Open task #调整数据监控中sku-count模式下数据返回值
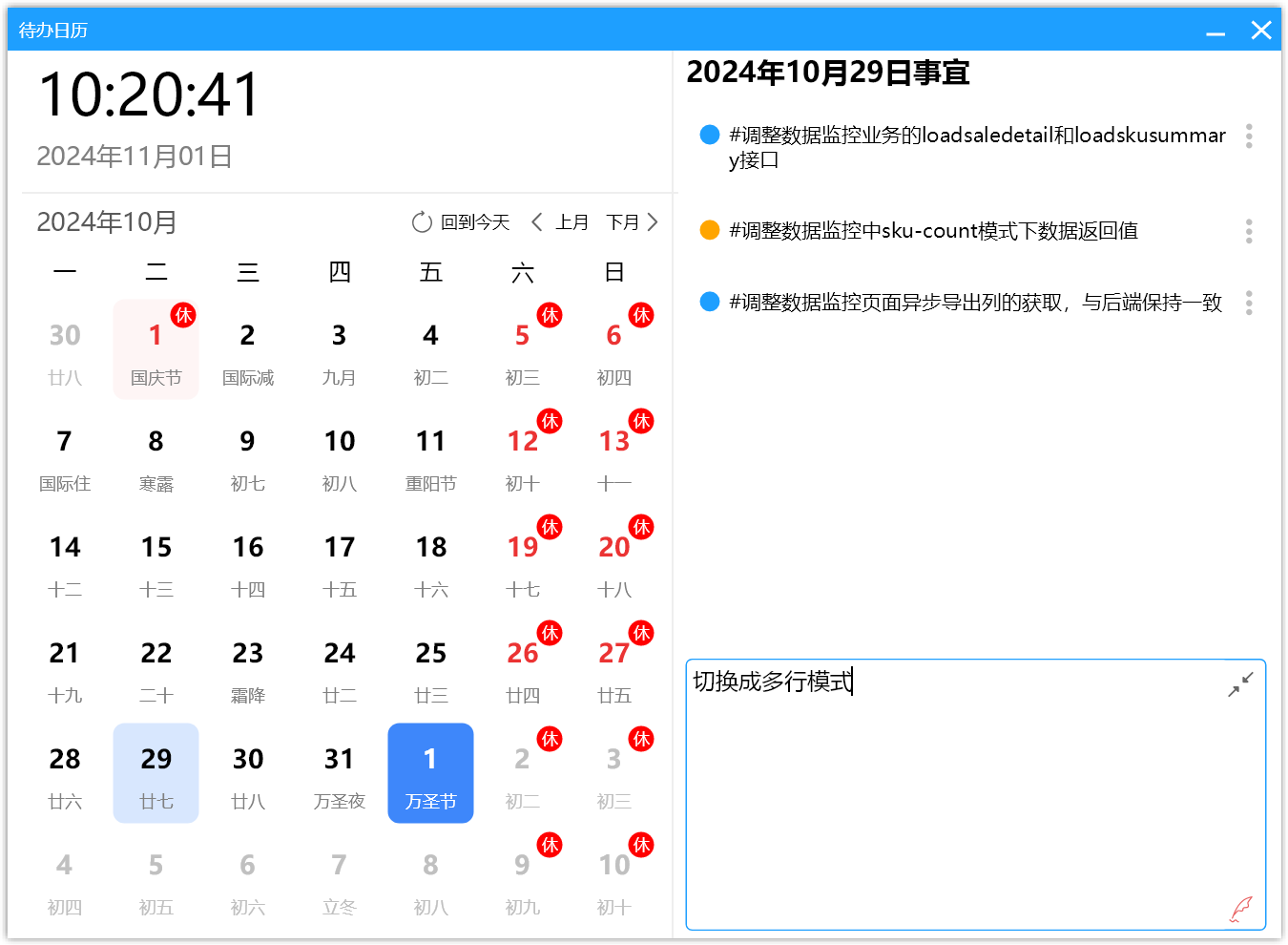Screen dimensions: 1288x945 tap(933, 231)
